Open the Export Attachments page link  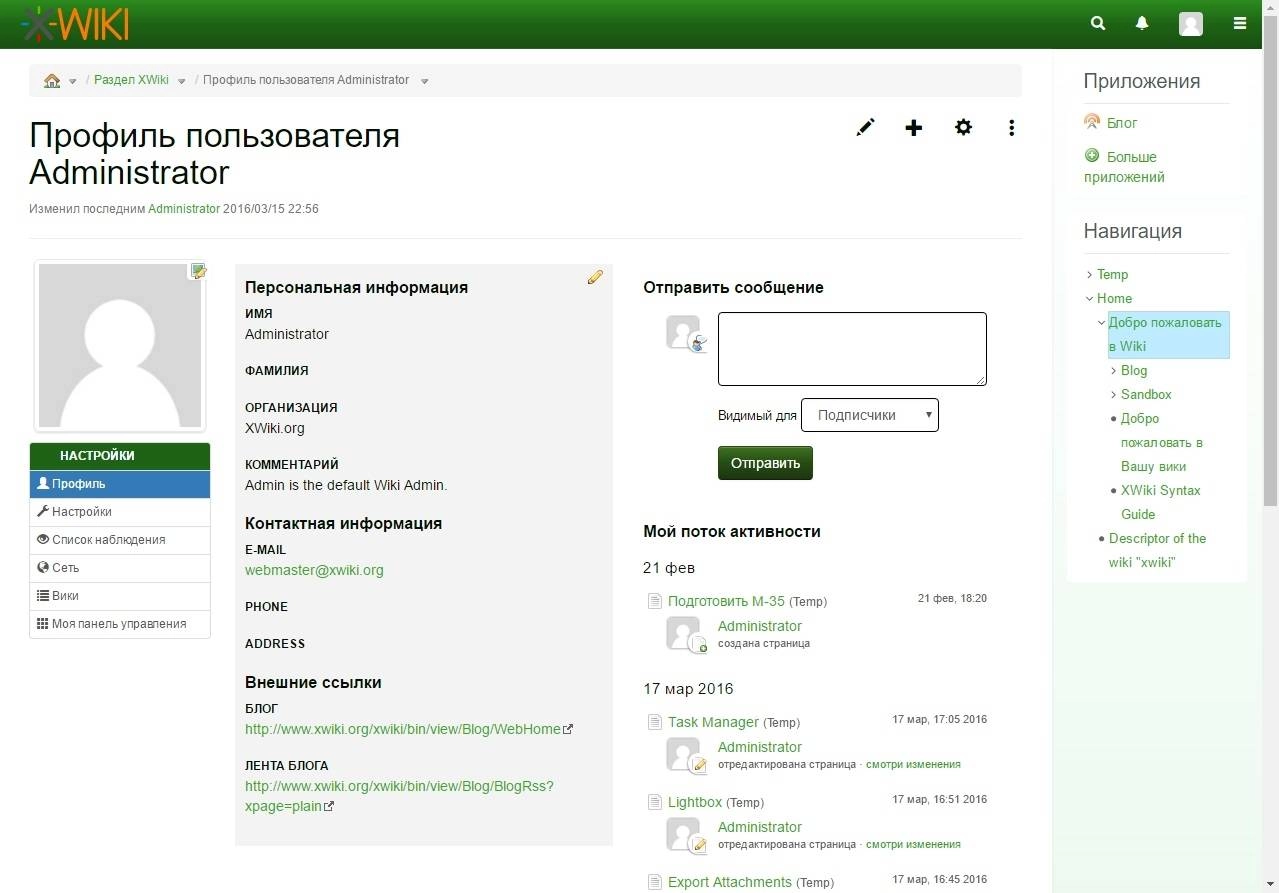(x=730, y=882)
